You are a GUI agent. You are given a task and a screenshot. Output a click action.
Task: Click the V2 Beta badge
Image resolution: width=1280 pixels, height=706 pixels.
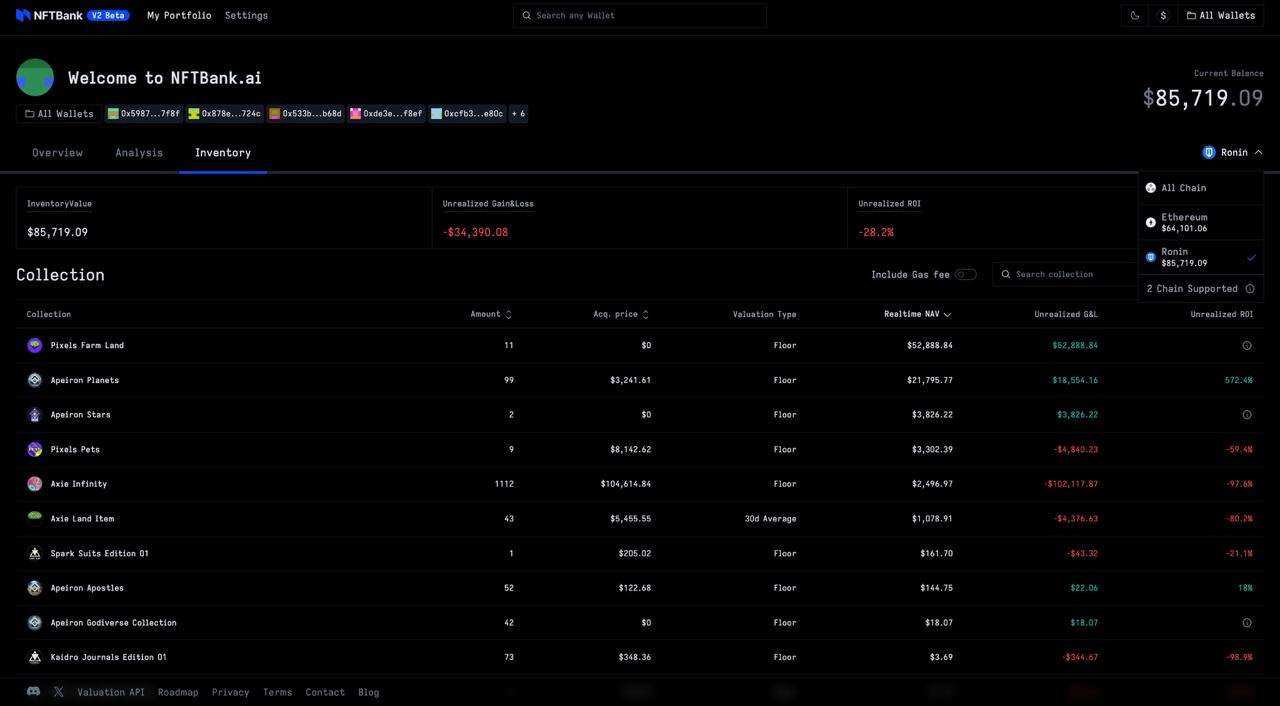(108, 15)
